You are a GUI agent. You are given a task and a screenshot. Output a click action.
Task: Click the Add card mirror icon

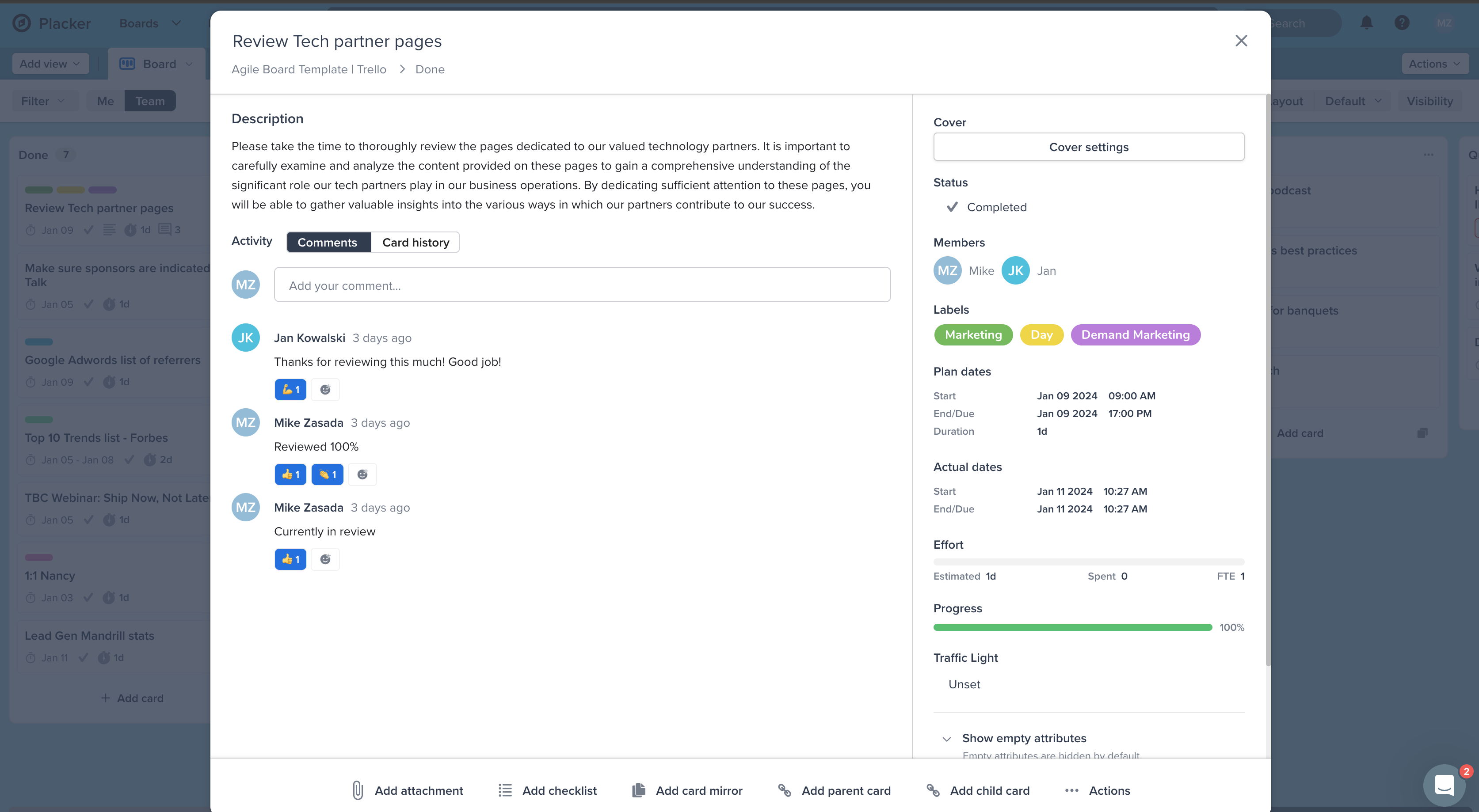[638, 790]
